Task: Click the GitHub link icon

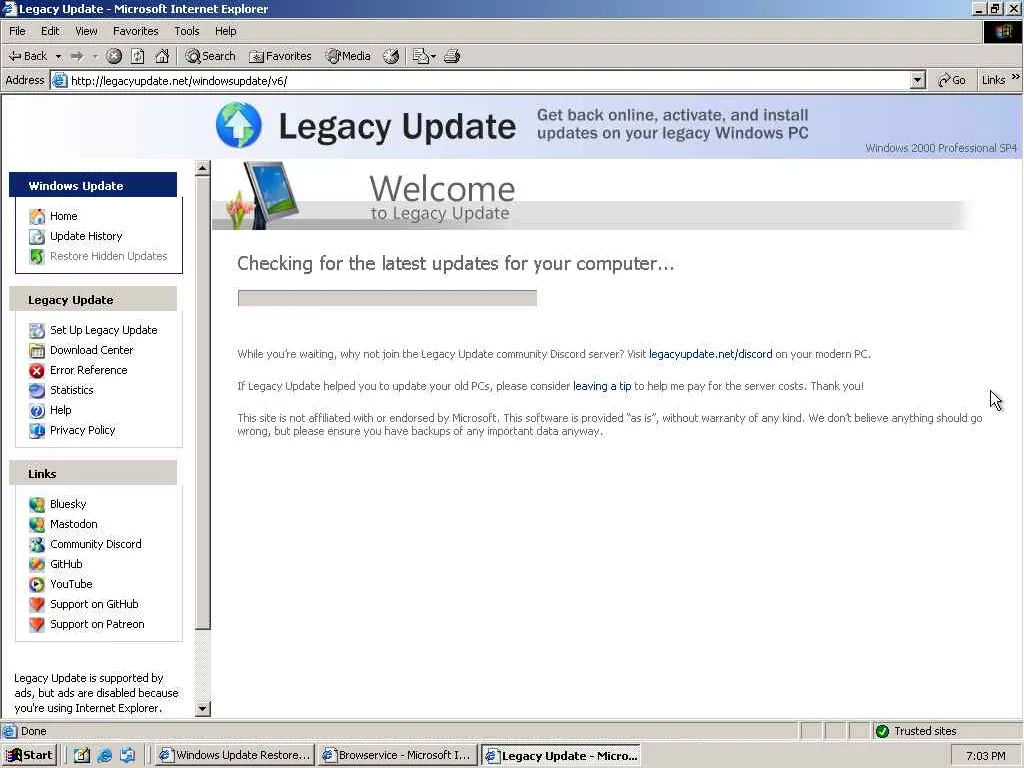Action: click(x=37, y=565)
